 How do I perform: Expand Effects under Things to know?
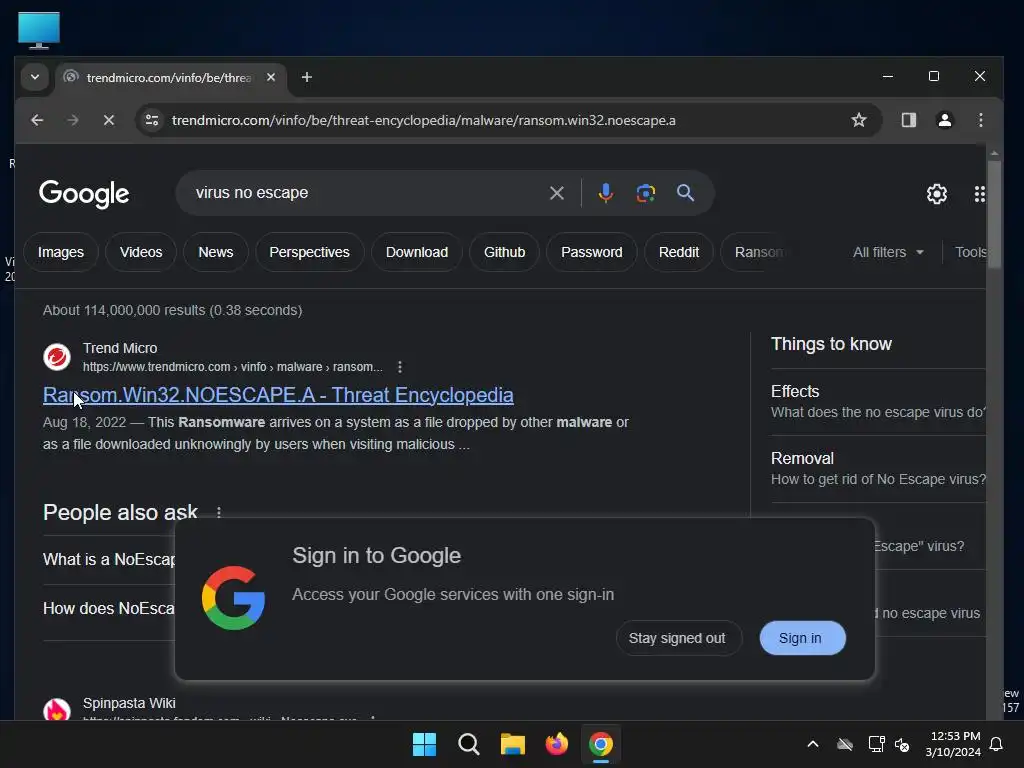(878, 402)
